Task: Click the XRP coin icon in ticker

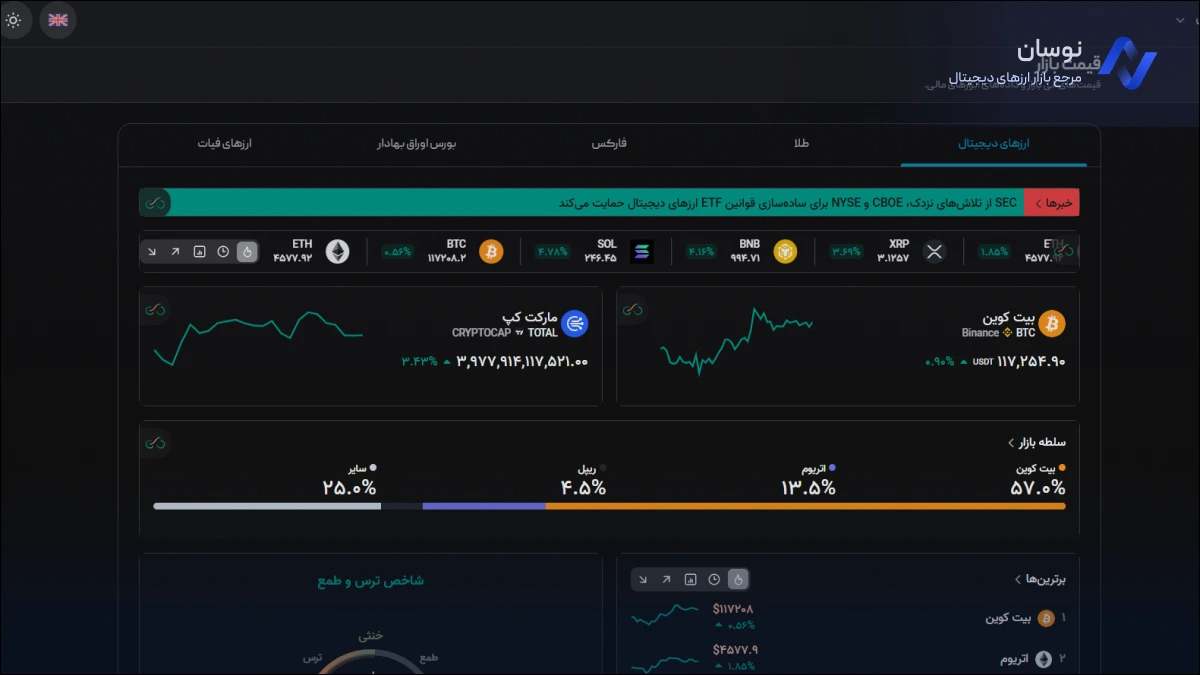Action: pos(934,252)
